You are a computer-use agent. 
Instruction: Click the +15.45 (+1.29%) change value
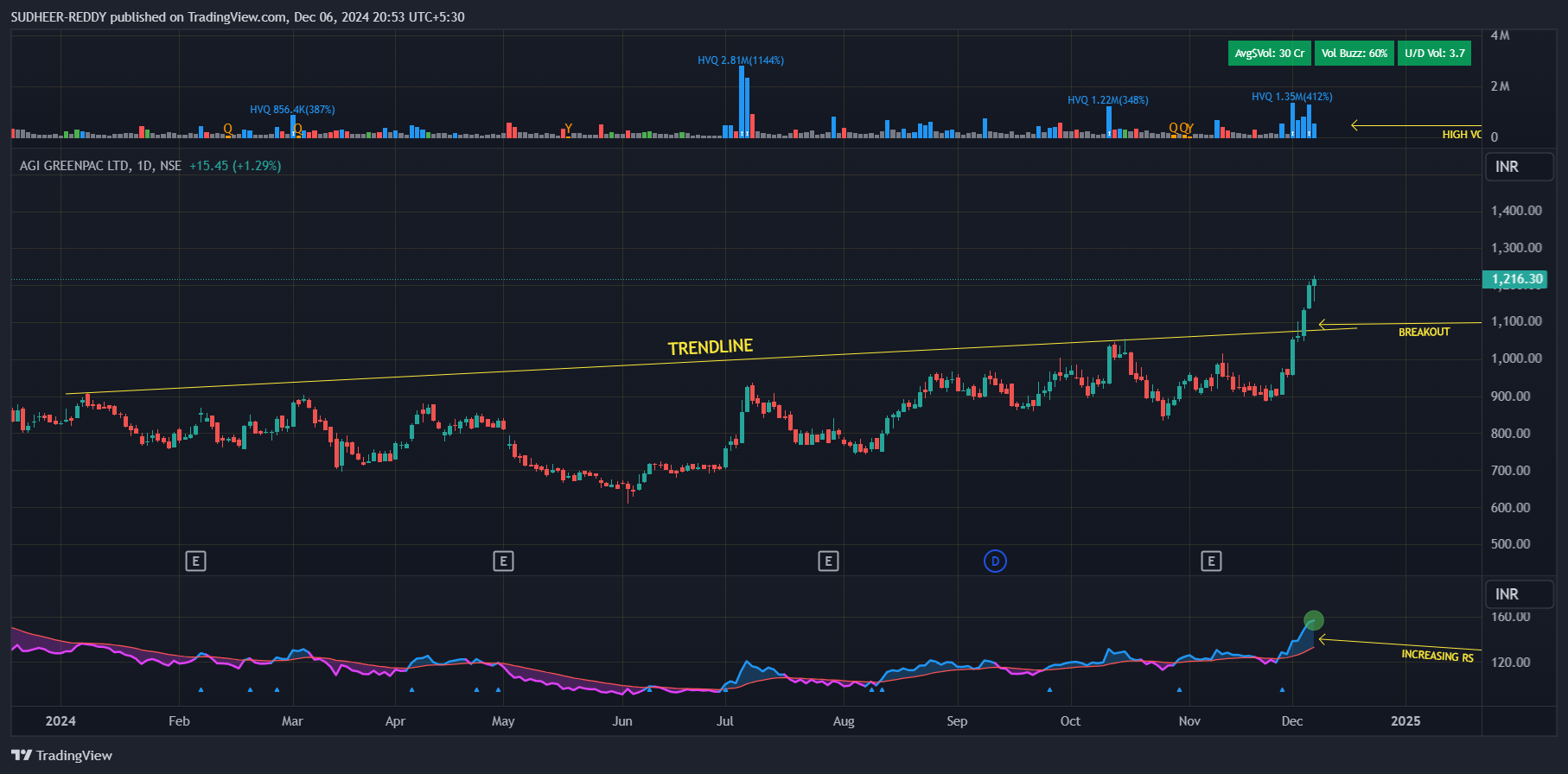[235, 166]
